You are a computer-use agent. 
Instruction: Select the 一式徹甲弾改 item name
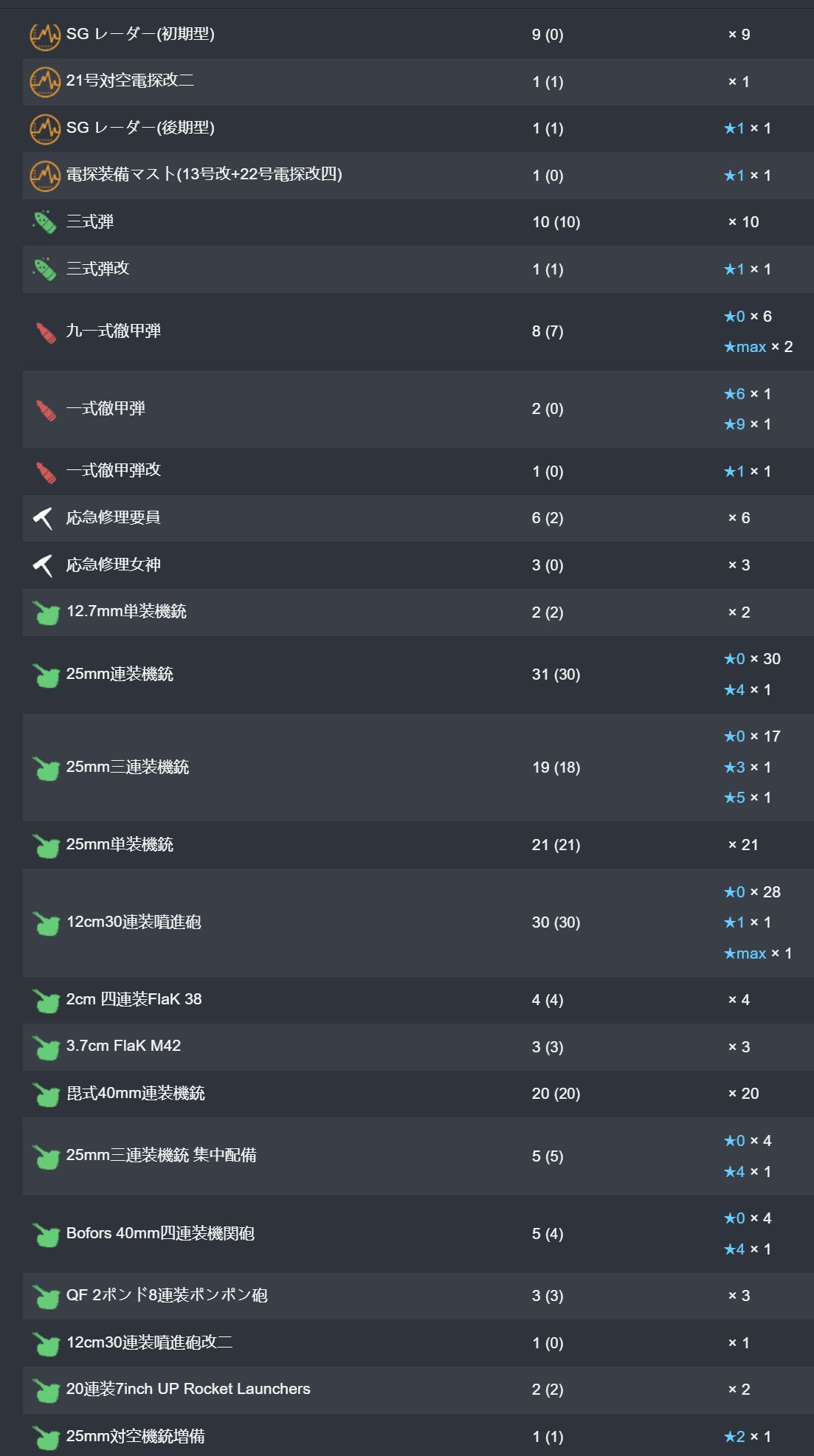114,470
